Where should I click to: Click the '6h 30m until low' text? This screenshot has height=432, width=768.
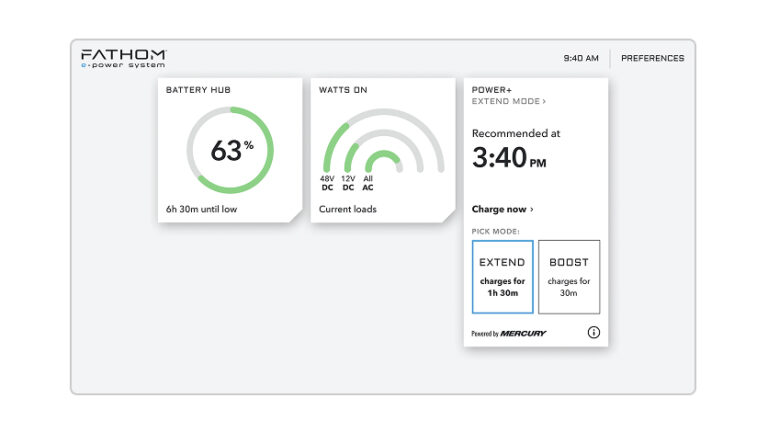tap(201, 210)
